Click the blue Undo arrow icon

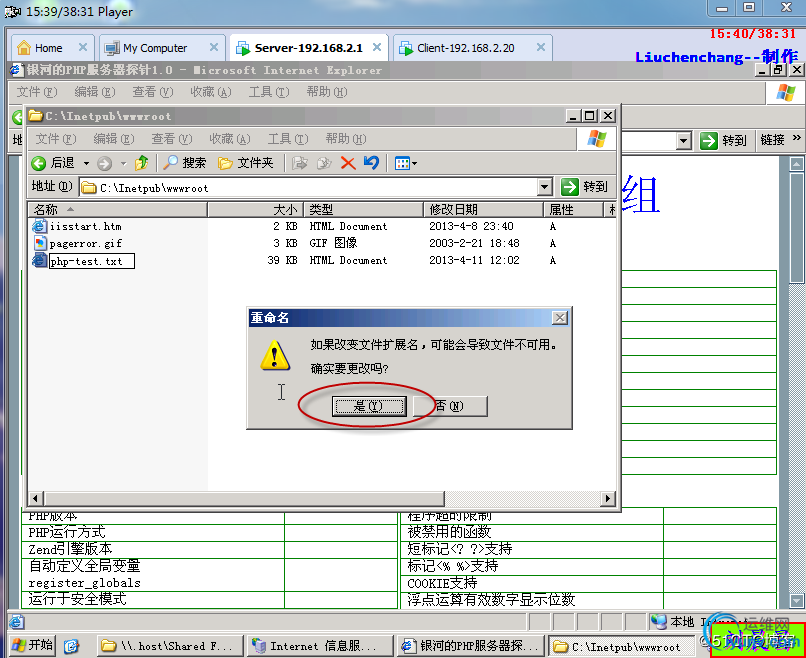371,163
